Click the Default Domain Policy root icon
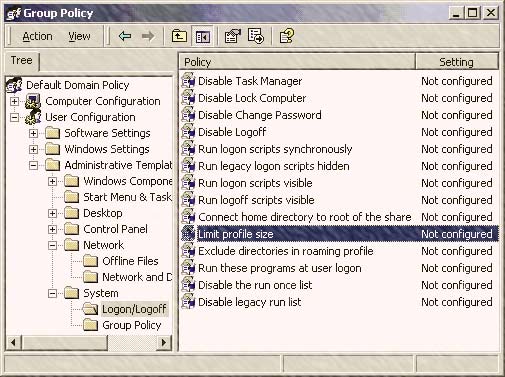Viewport: 505px width, 377px height. [x=14, y=85]
